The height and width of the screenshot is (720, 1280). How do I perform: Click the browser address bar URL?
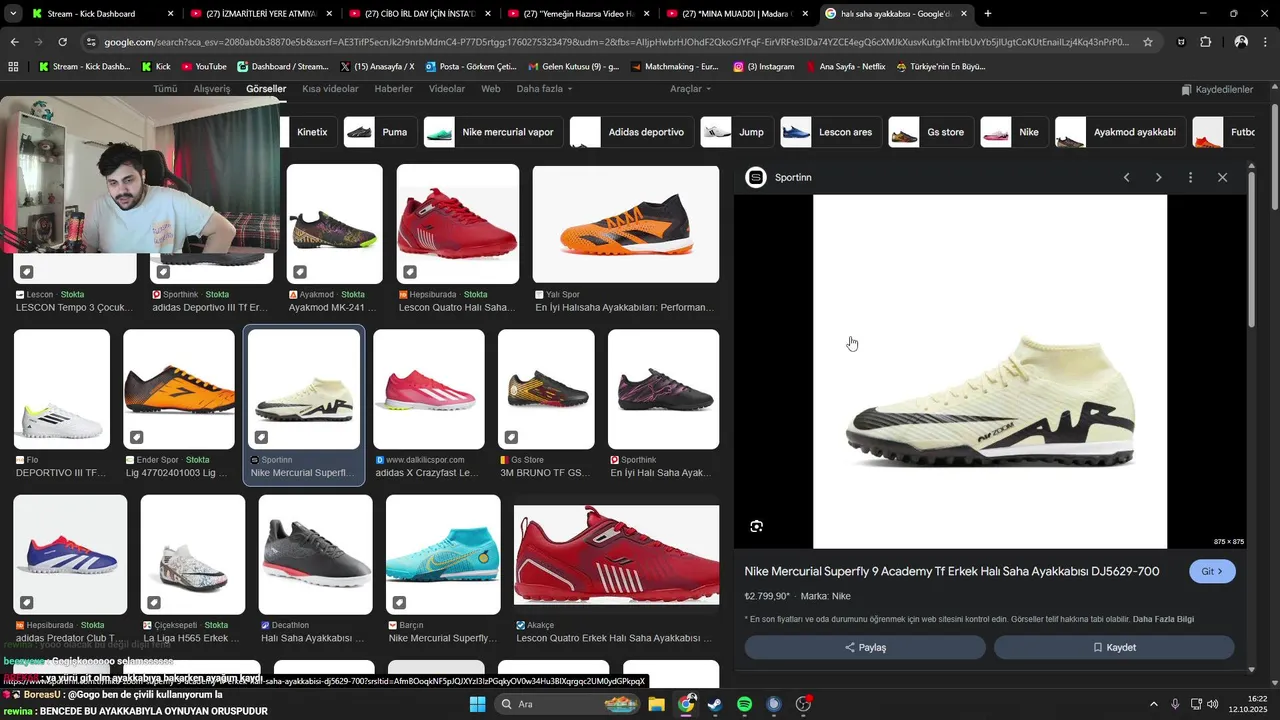pos(616,42)
